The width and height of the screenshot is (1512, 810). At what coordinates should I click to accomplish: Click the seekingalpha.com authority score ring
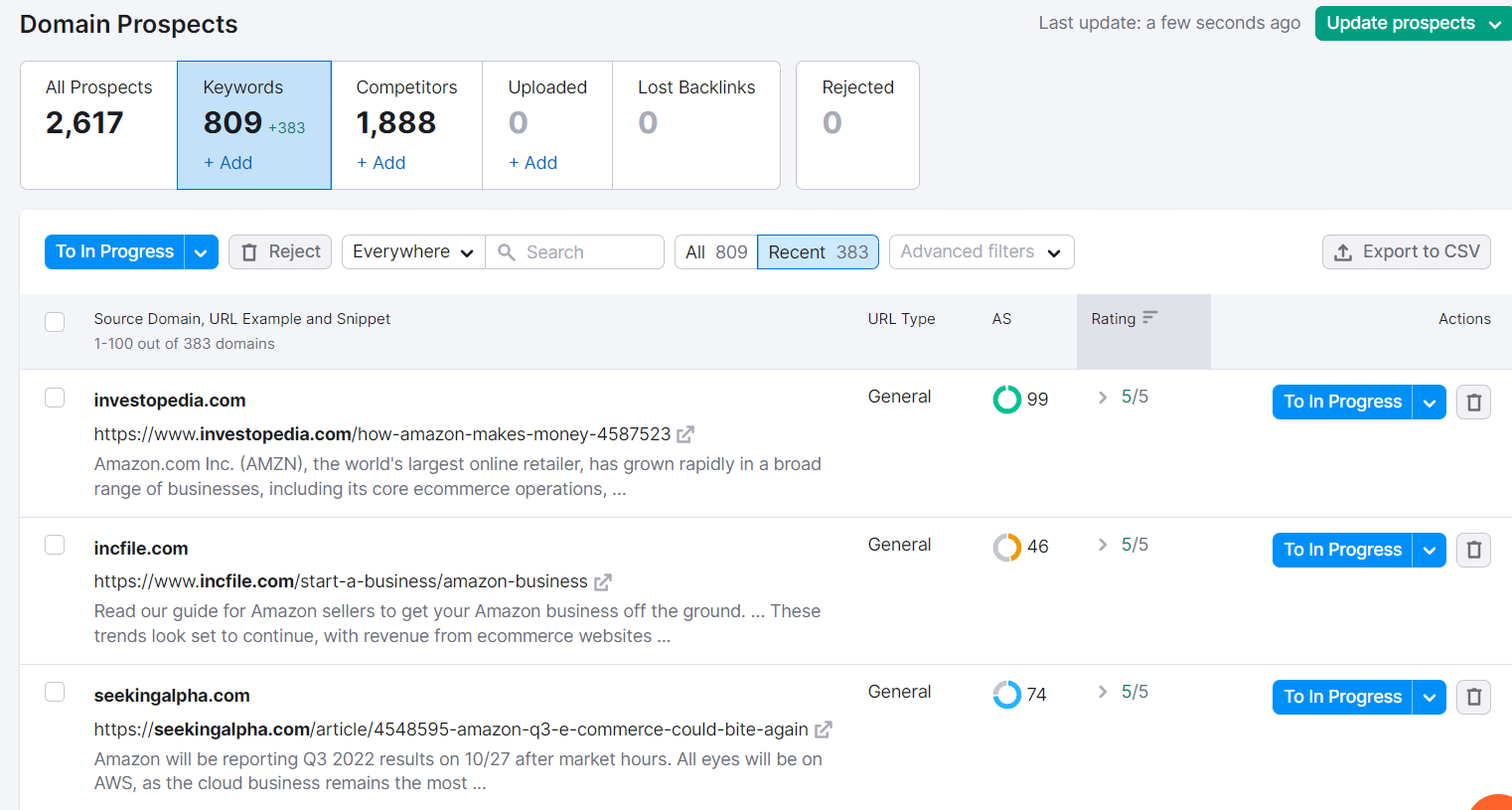tap(1007, 694)
